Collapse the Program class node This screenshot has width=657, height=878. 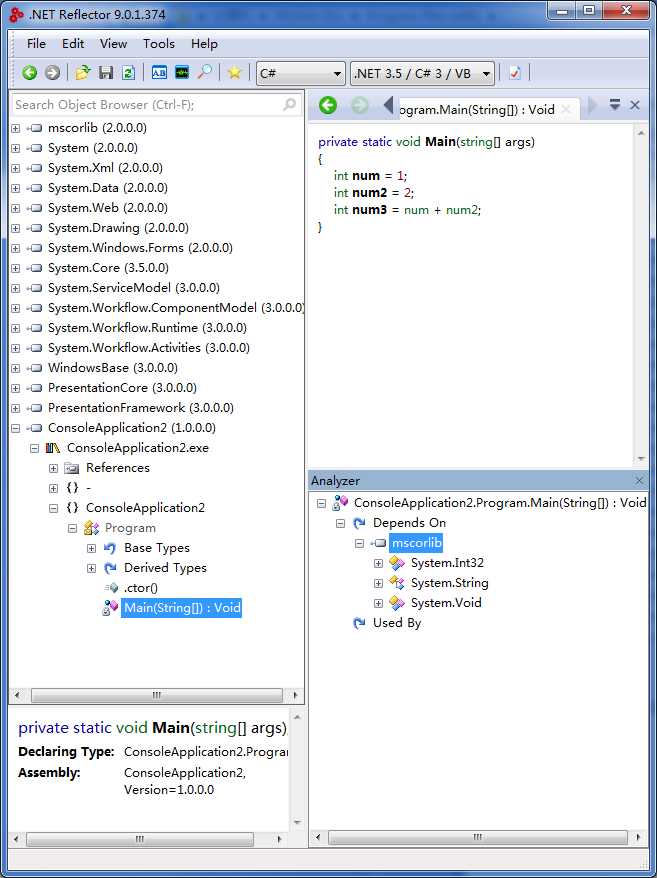pyautogui.click(x=72, y=528)
